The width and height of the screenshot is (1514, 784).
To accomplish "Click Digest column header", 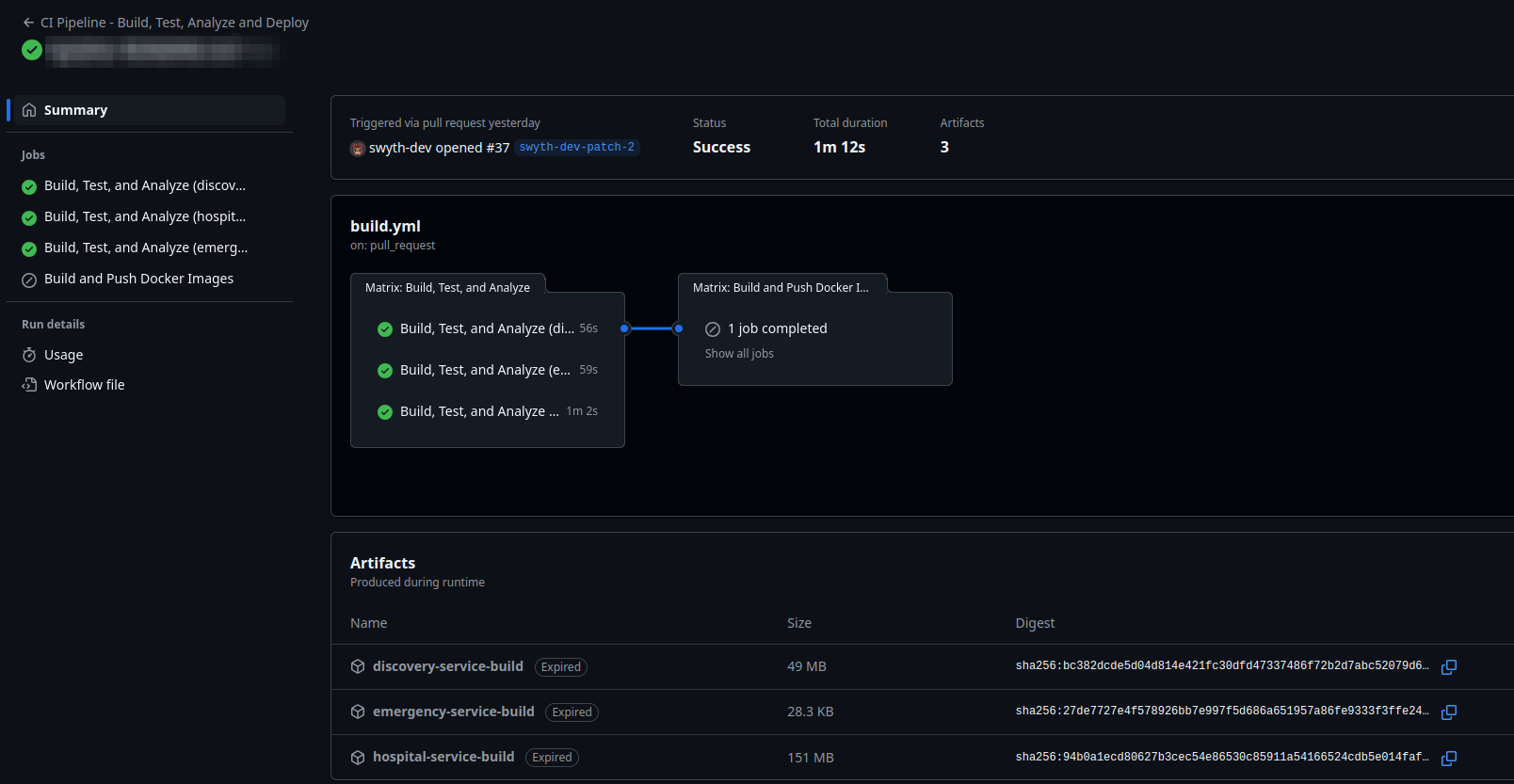I will (x=1035, y=623).
